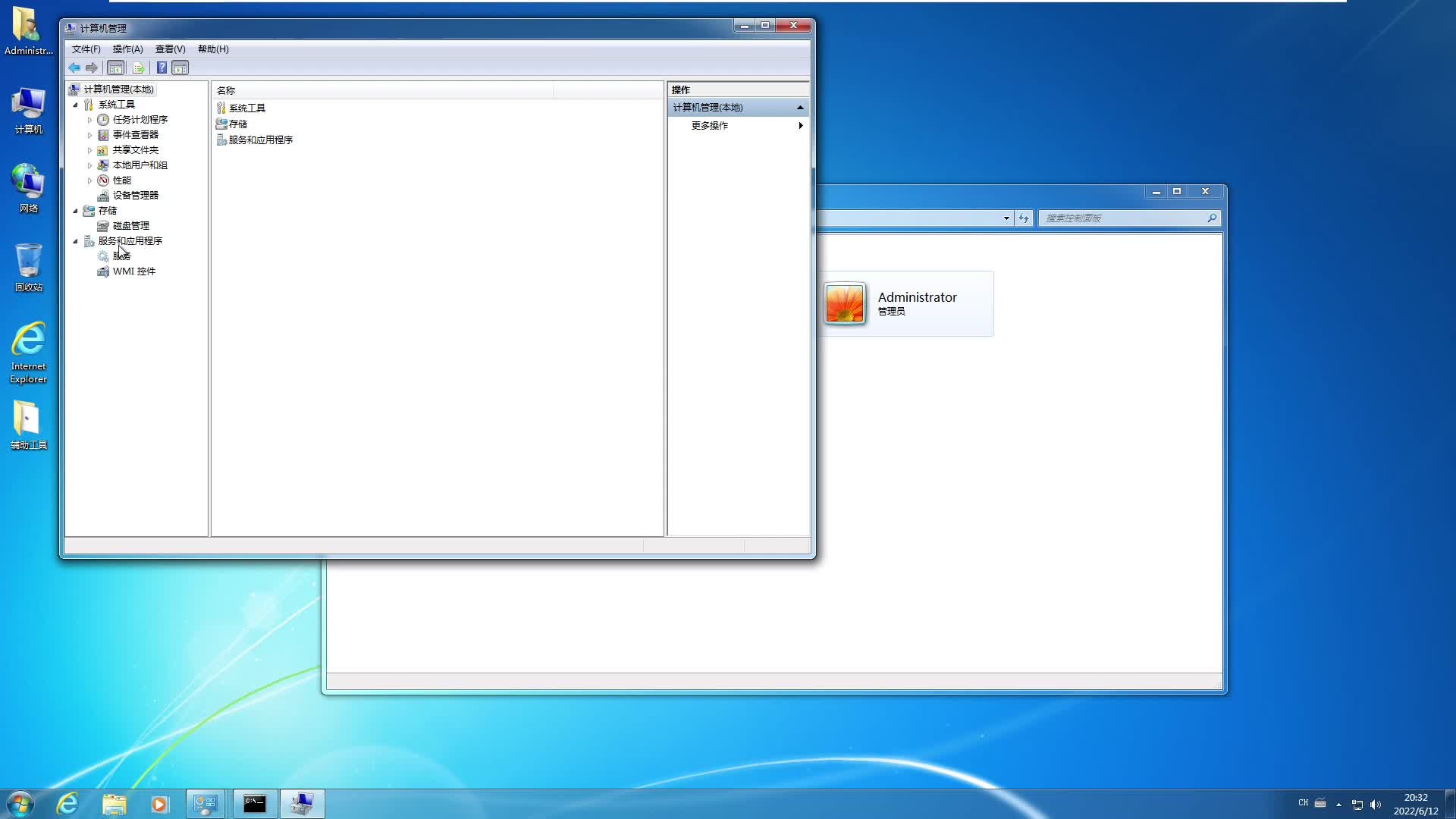Image resolution: width=1456 pixels, height=819 pixels.
Task: Open 设备管理器 in the tree
Action: click(x=136, y=196)
